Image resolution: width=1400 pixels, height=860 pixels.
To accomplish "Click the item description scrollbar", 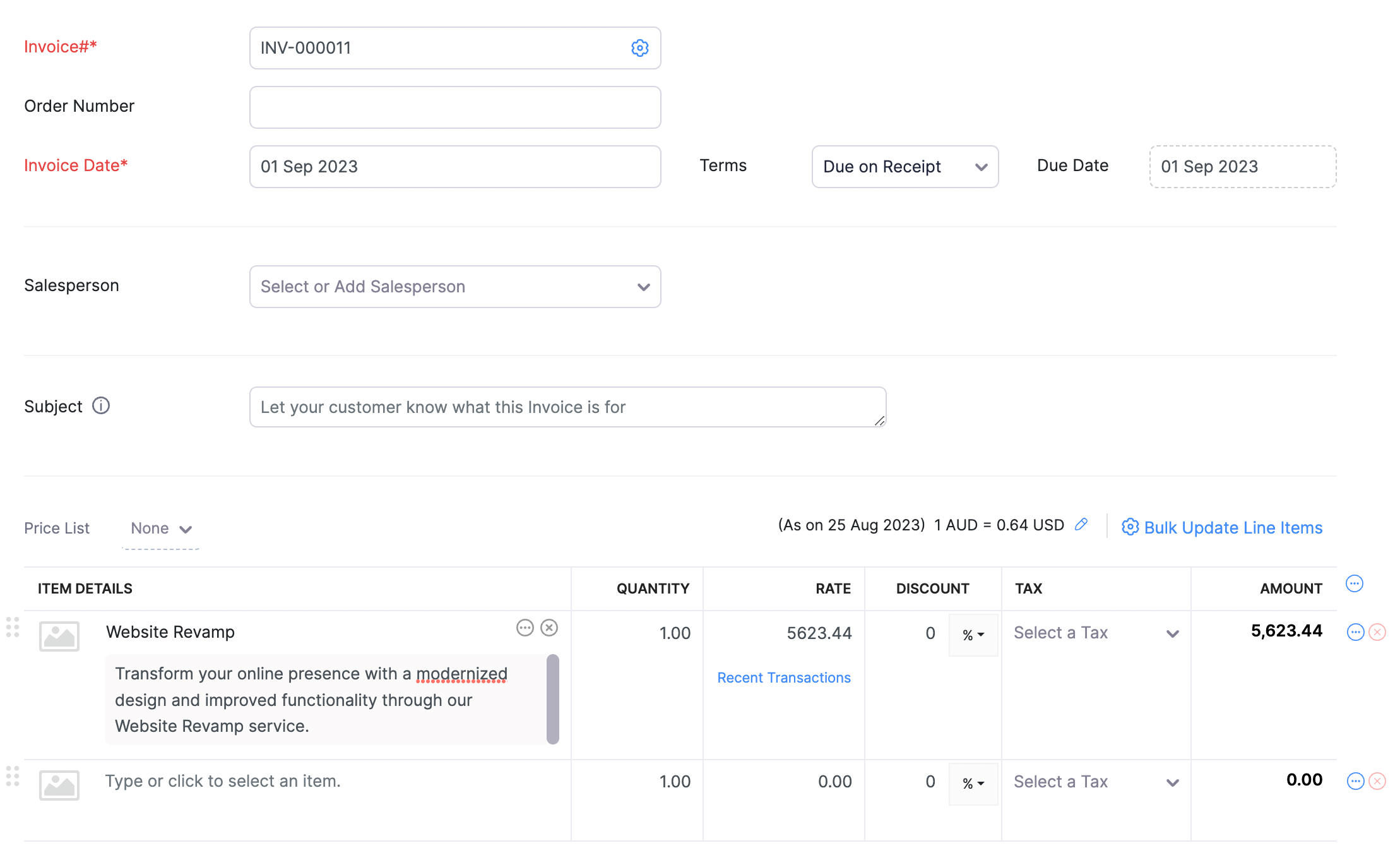I will tap(552, 699).
